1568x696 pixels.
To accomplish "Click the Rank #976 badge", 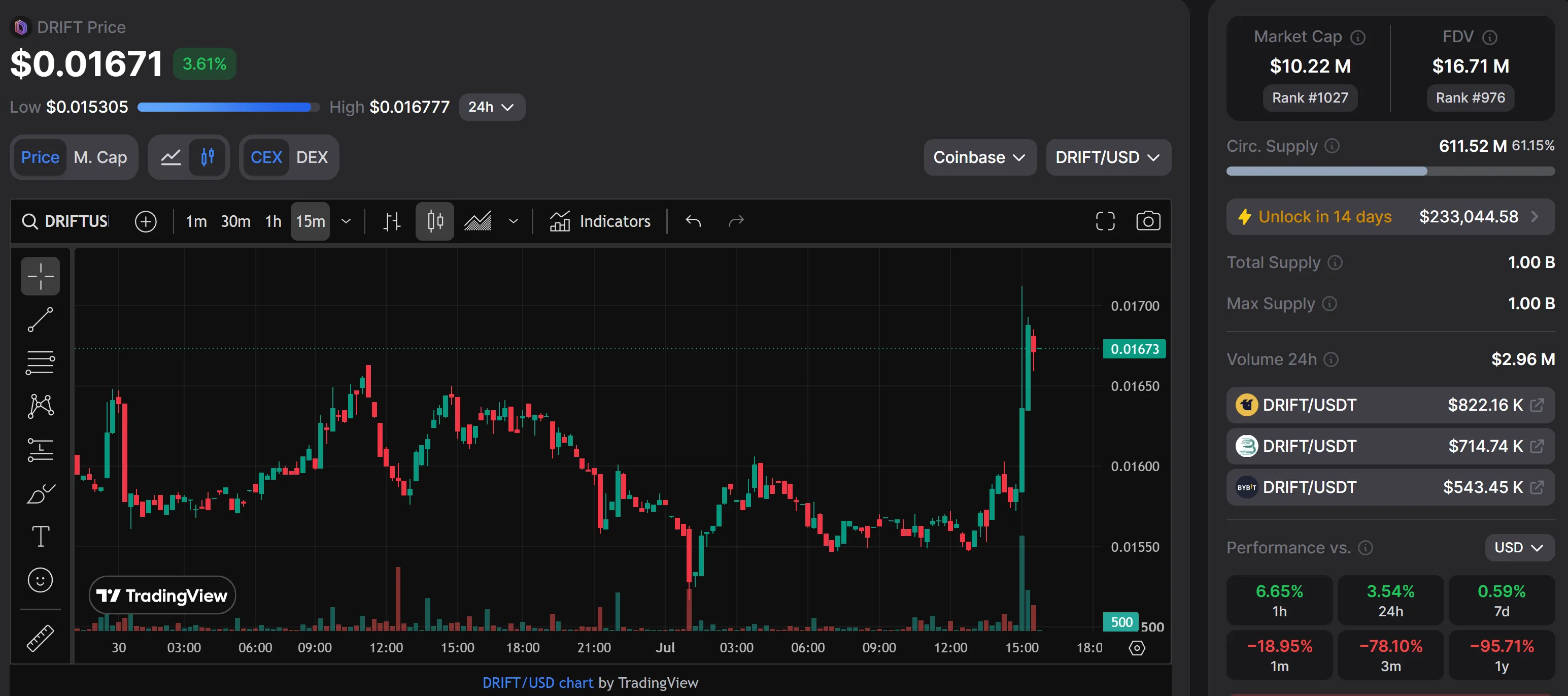I will coord(1470,98).
